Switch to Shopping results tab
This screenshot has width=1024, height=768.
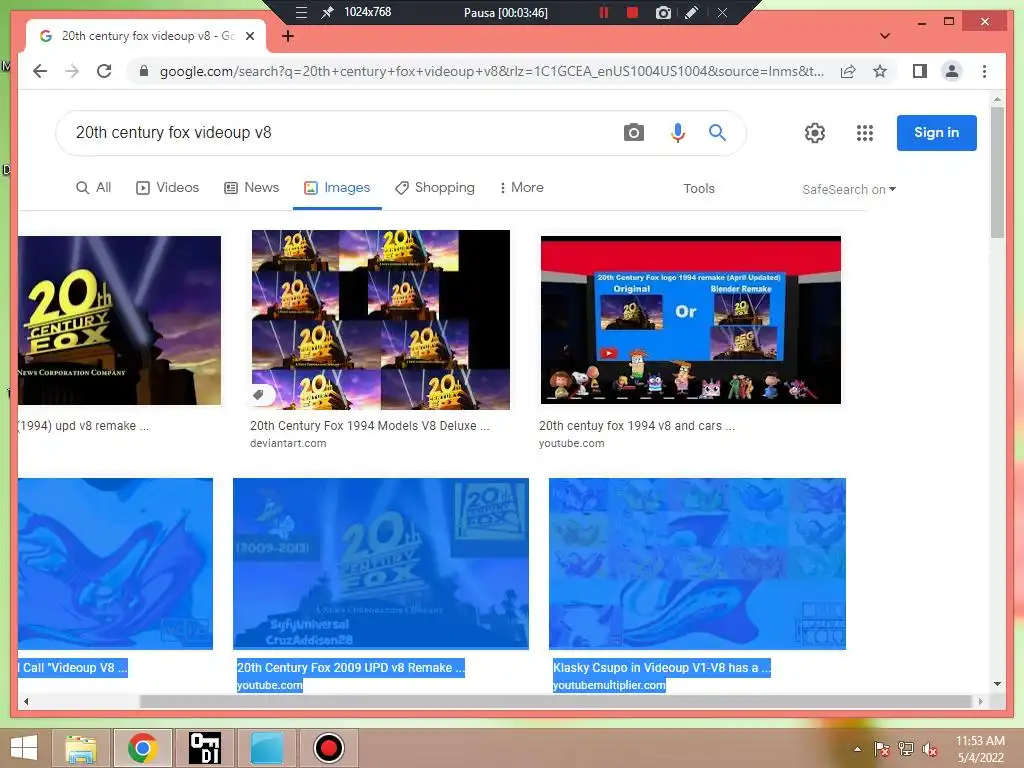(435, 188)
